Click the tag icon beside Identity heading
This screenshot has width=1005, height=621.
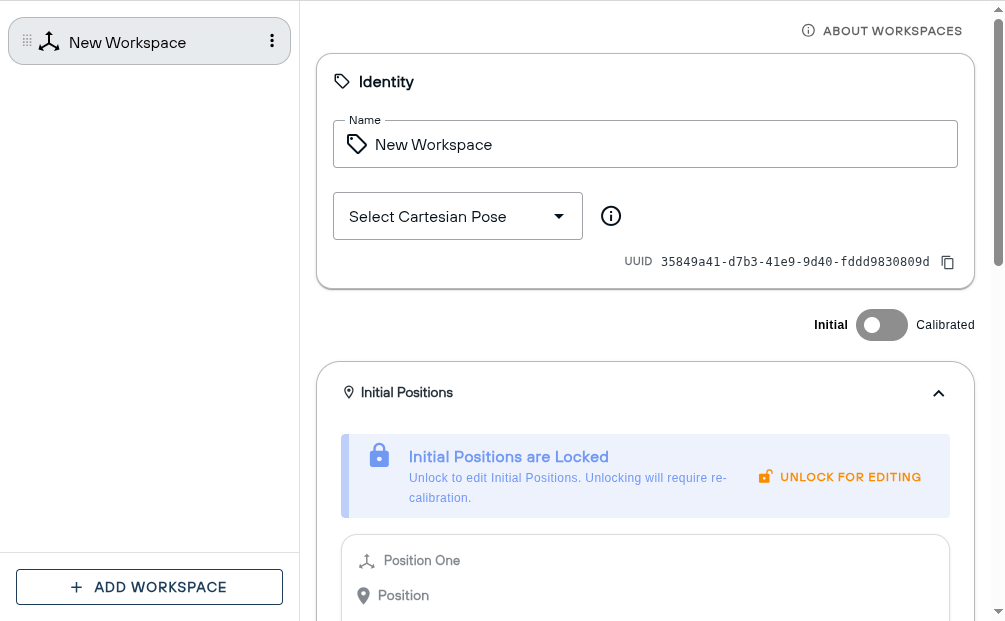coord(342,81)
